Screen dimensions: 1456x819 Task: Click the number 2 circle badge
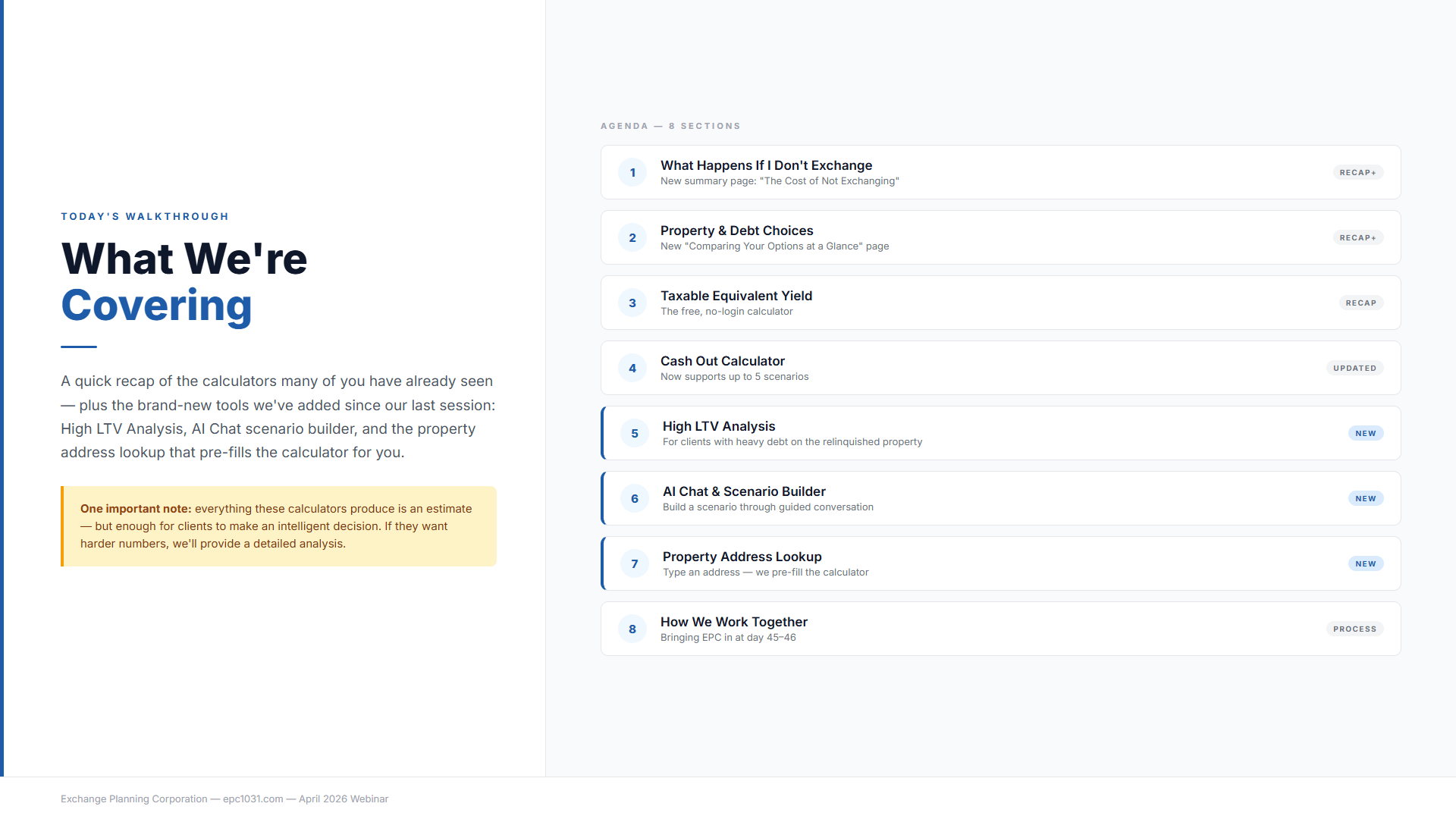[632, 237]
